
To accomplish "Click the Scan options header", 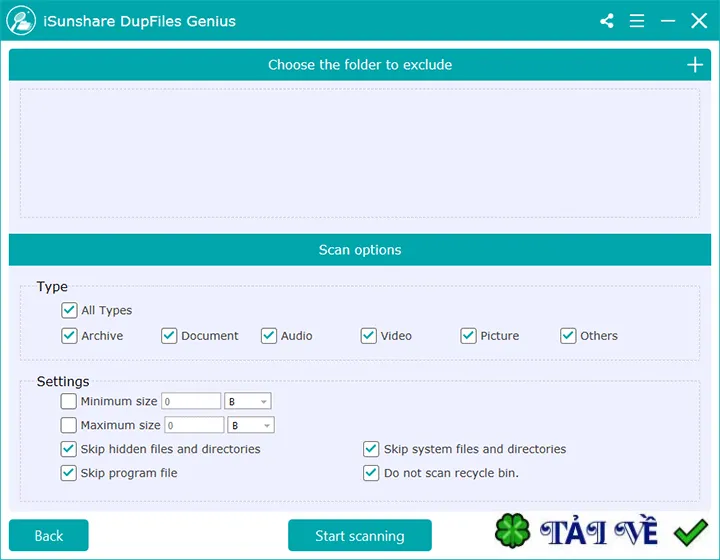I will point(360,250).
